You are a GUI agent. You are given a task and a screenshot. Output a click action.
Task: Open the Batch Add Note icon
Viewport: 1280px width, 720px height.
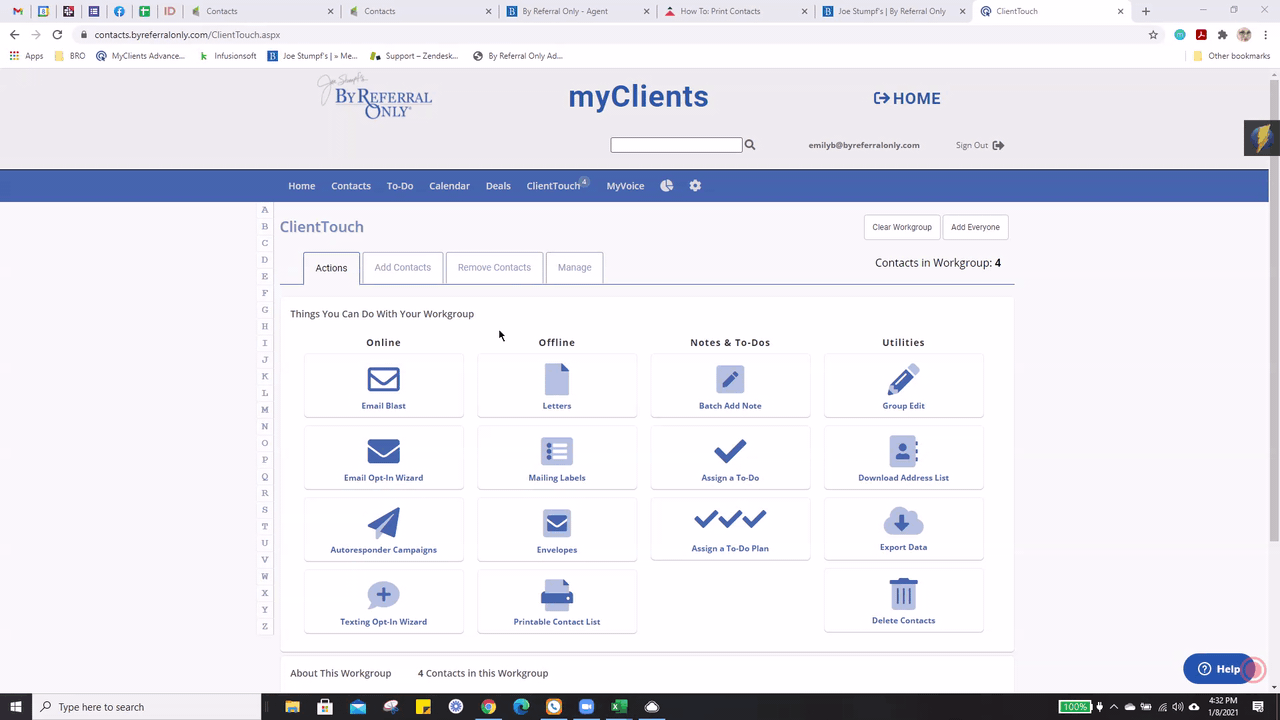click(730, 380)
